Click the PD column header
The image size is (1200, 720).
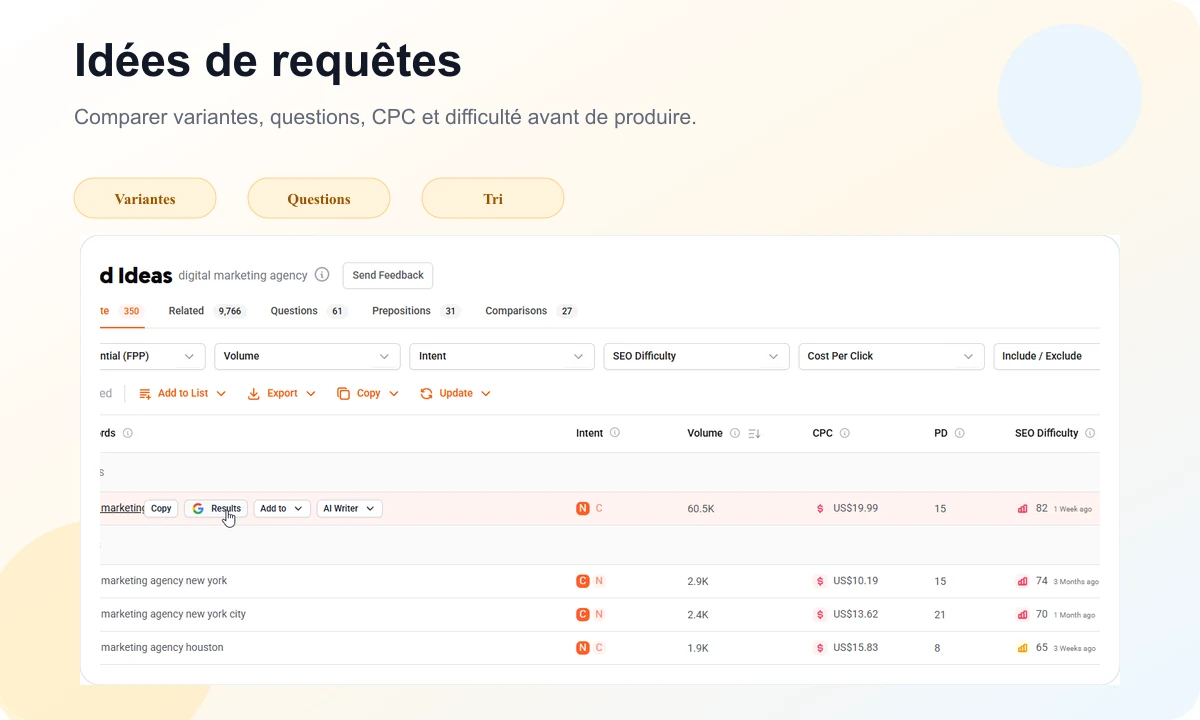(x=941, y=433)
